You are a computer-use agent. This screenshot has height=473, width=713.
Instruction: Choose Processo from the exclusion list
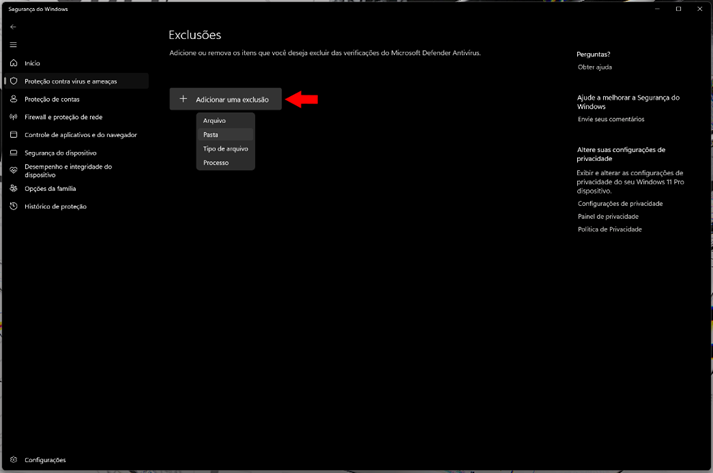[216, 163]
